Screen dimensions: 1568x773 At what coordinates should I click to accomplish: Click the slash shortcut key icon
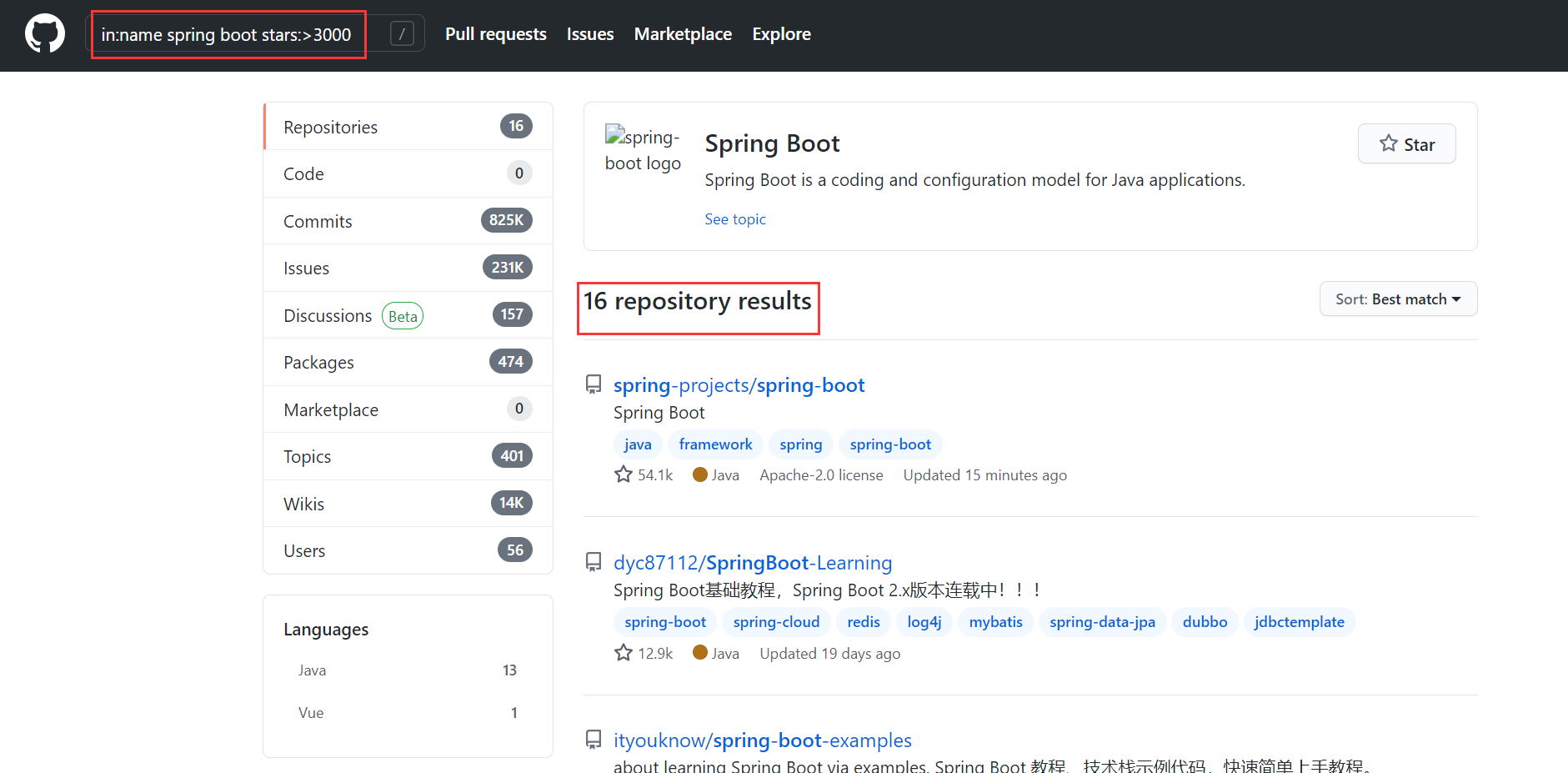pyautogui.click(x=402, y=34)
